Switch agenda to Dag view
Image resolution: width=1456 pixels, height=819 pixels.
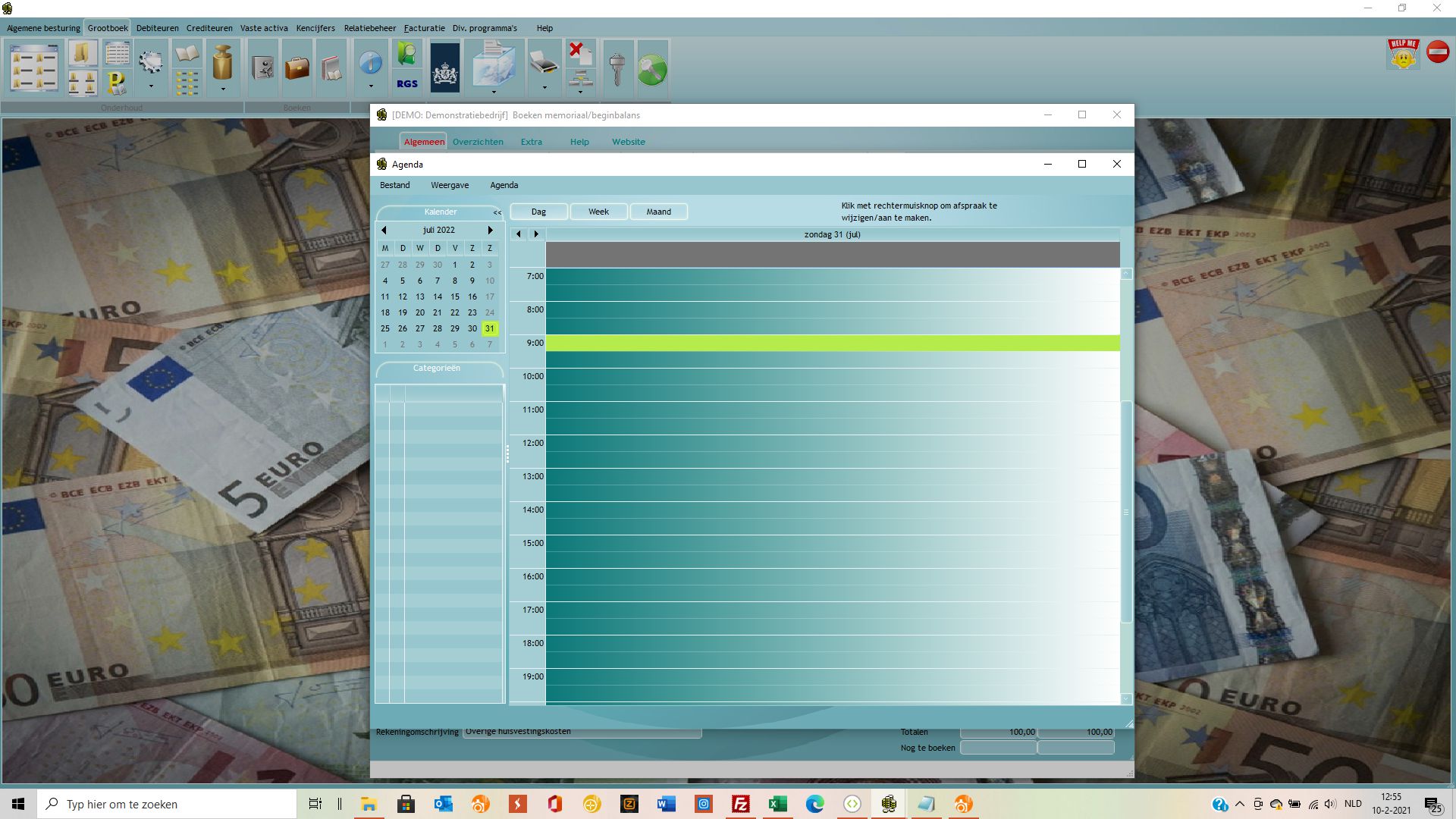click(x=538, y=212)
